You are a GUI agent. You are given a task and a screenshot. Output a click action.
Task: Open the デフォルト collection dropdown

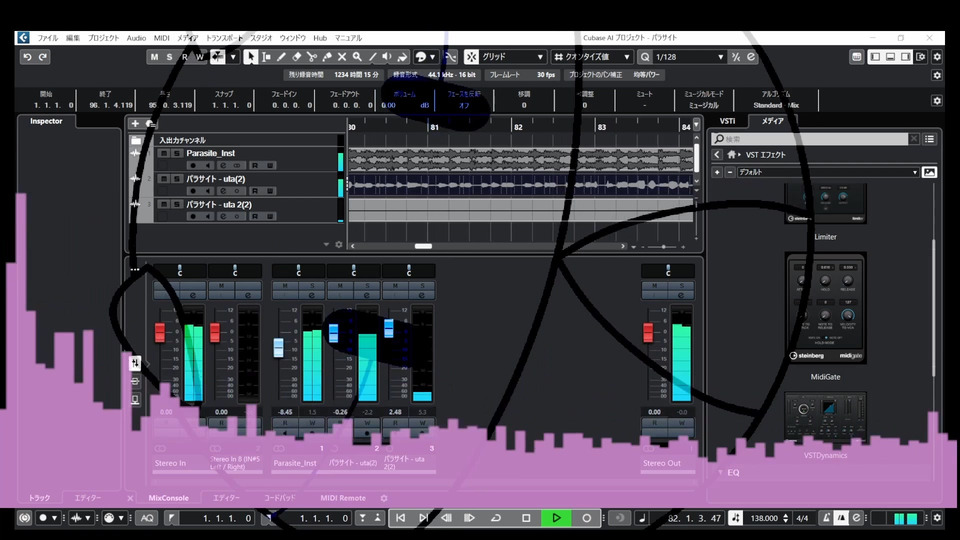[828, 172]
